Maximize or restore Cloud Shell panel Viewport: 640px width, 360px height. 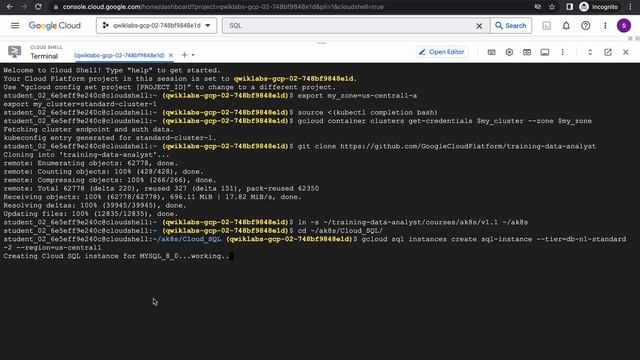(x=590, y=52)
